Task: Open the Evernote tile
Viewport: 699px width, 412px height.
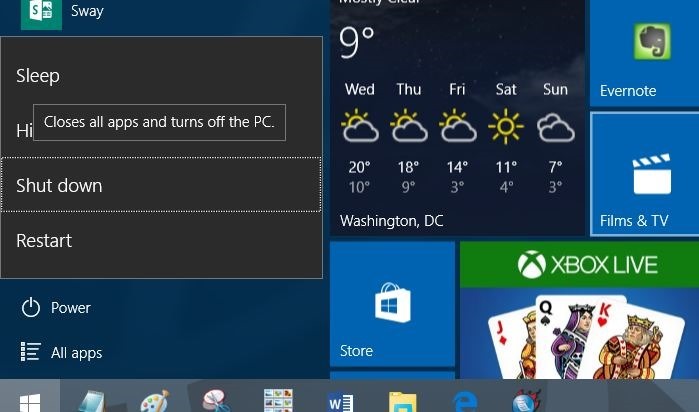Action: (x=644, y=53)
